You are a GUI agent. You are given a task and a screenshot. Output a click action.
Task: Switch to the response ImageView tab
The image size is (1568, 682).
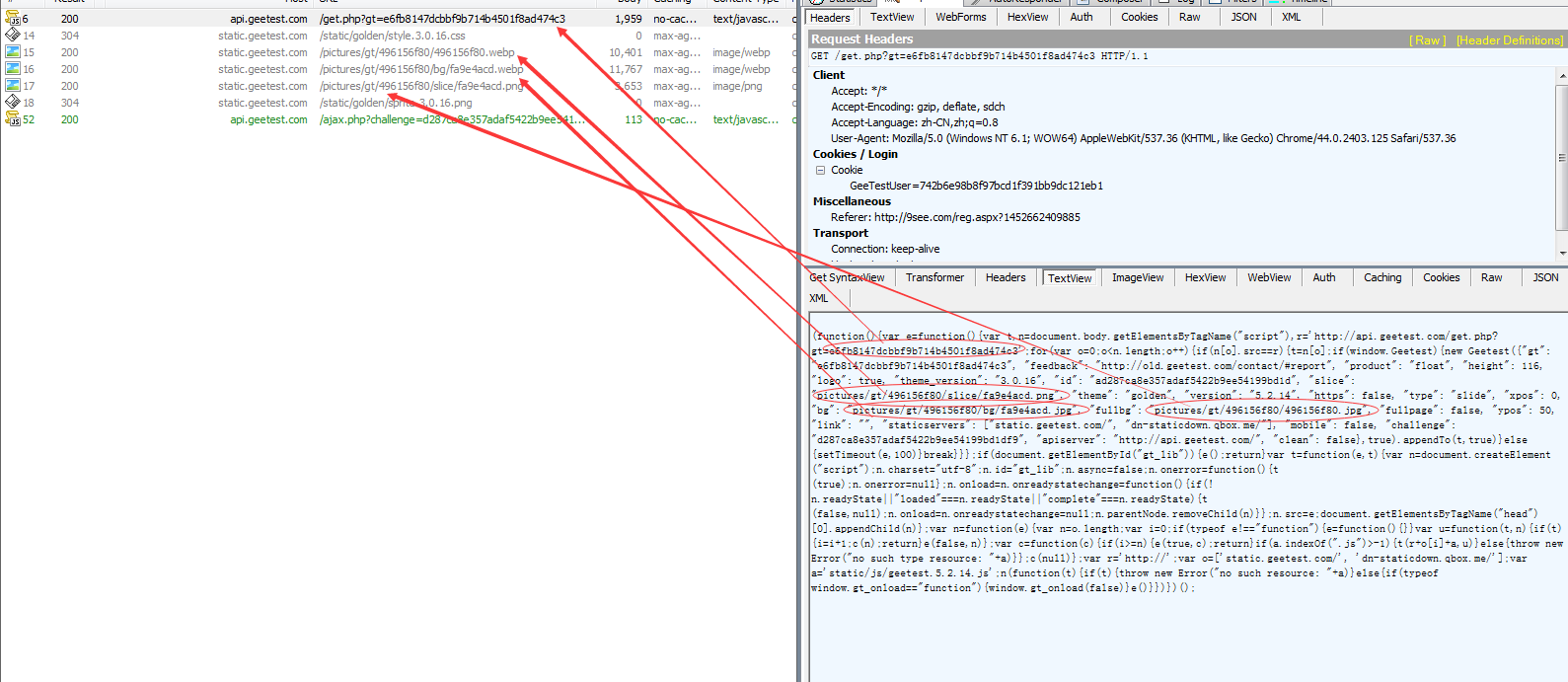[x=1137, y=278]
